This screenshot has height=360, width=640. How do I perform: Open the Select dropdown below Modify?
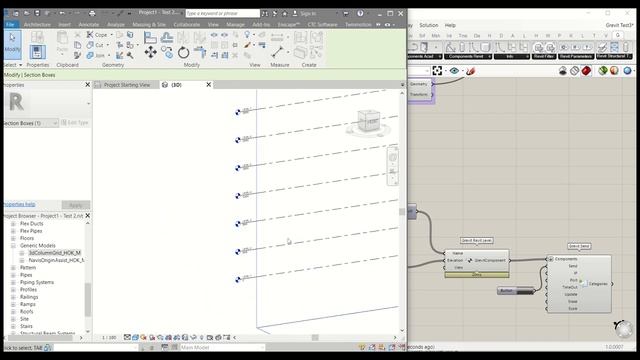13,65
